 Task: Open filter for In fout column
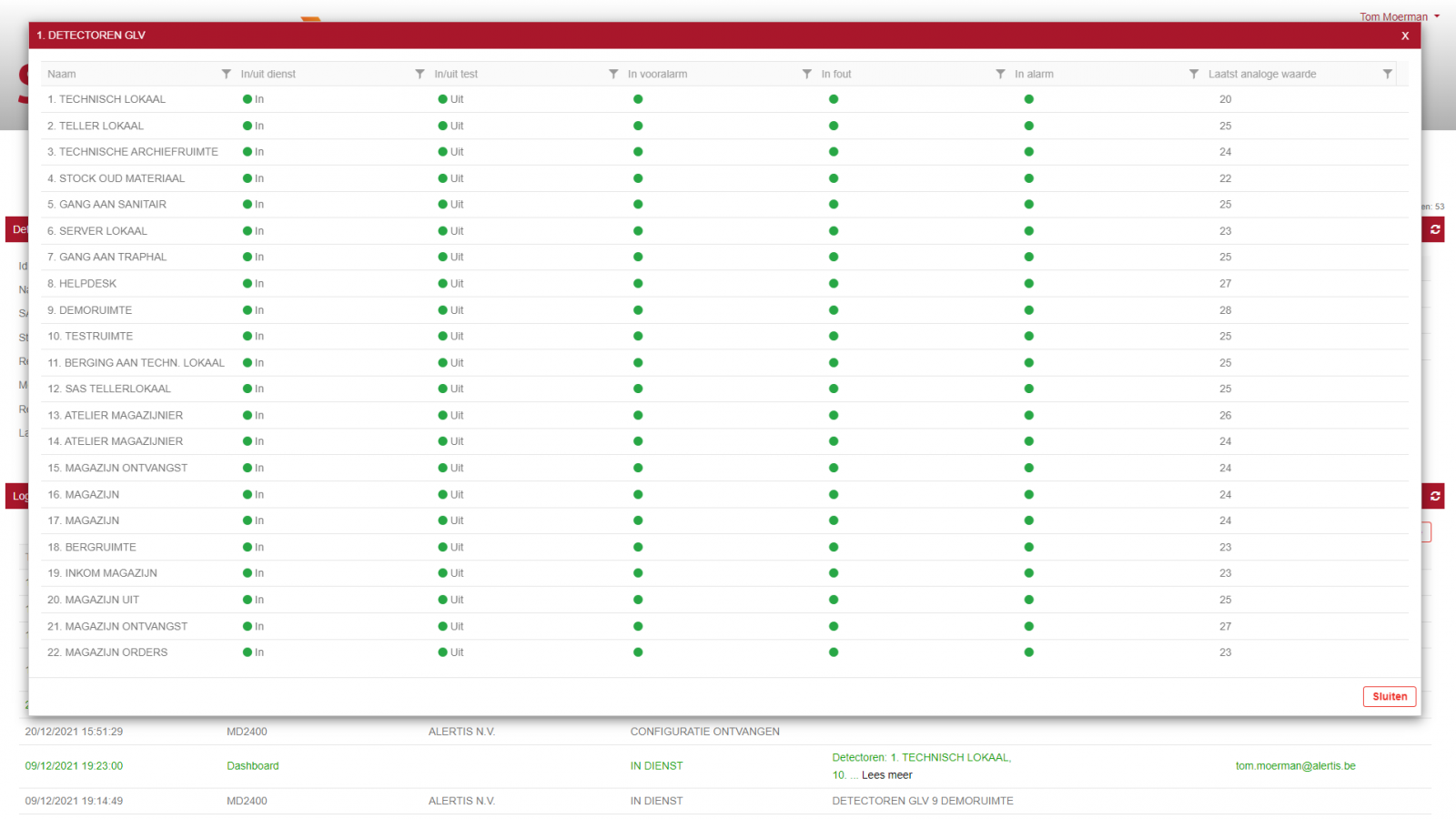[x=1000, y=74]
